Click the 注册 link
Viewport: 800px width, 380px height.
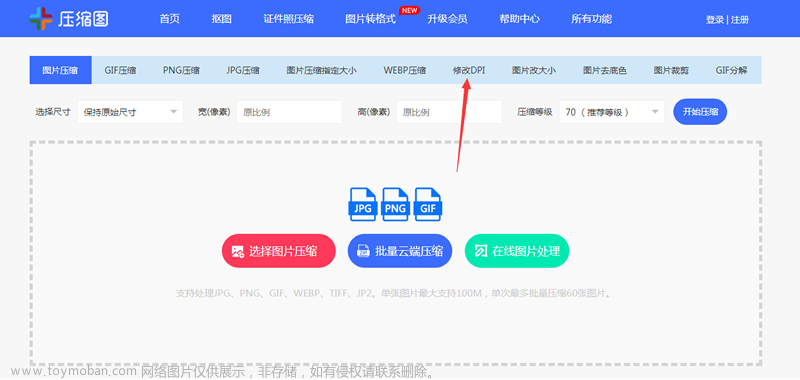pyautogui.click(x=740, y=20)
